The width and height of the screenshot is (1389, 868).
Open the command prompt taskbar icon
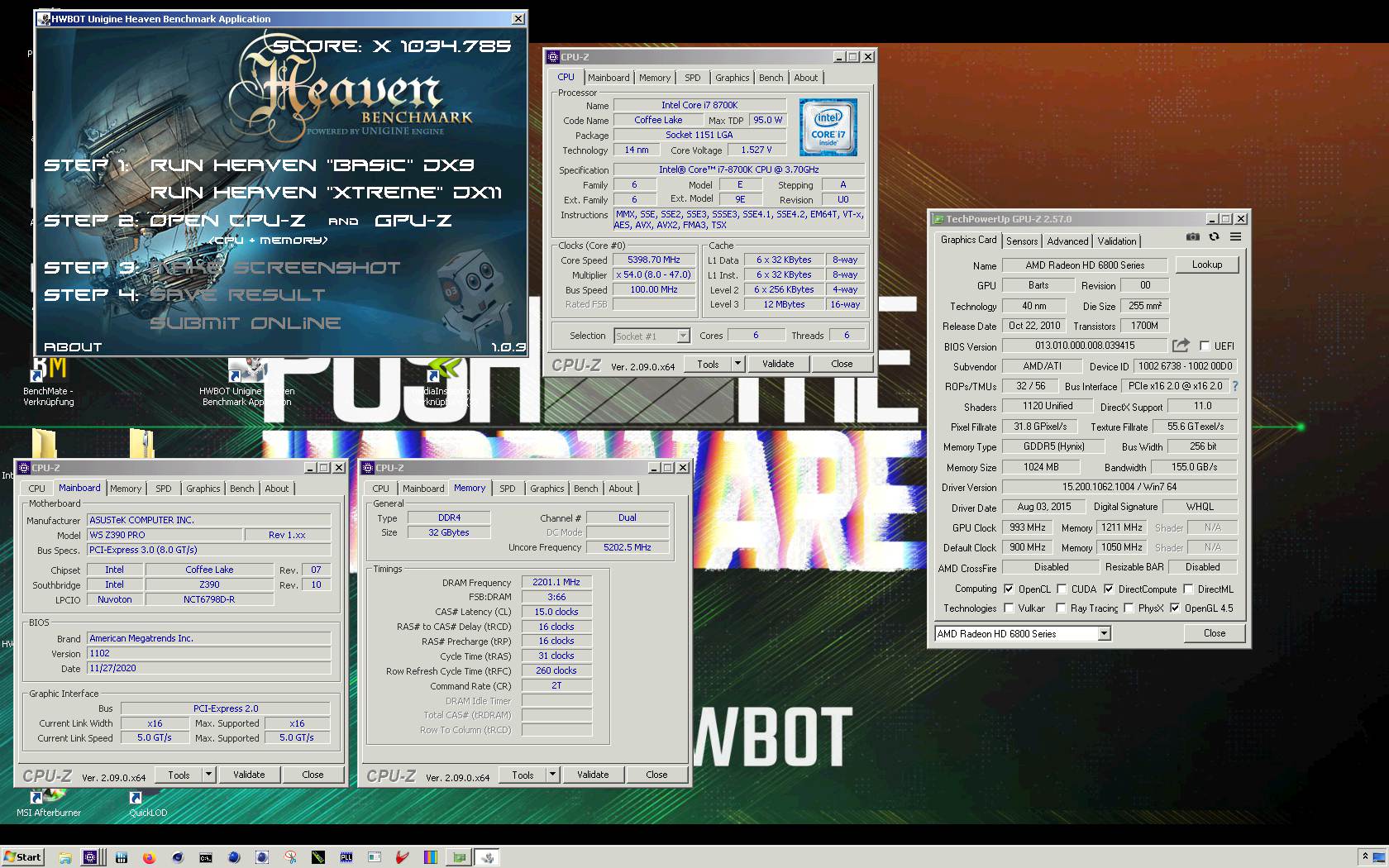[x=205, y=858]
